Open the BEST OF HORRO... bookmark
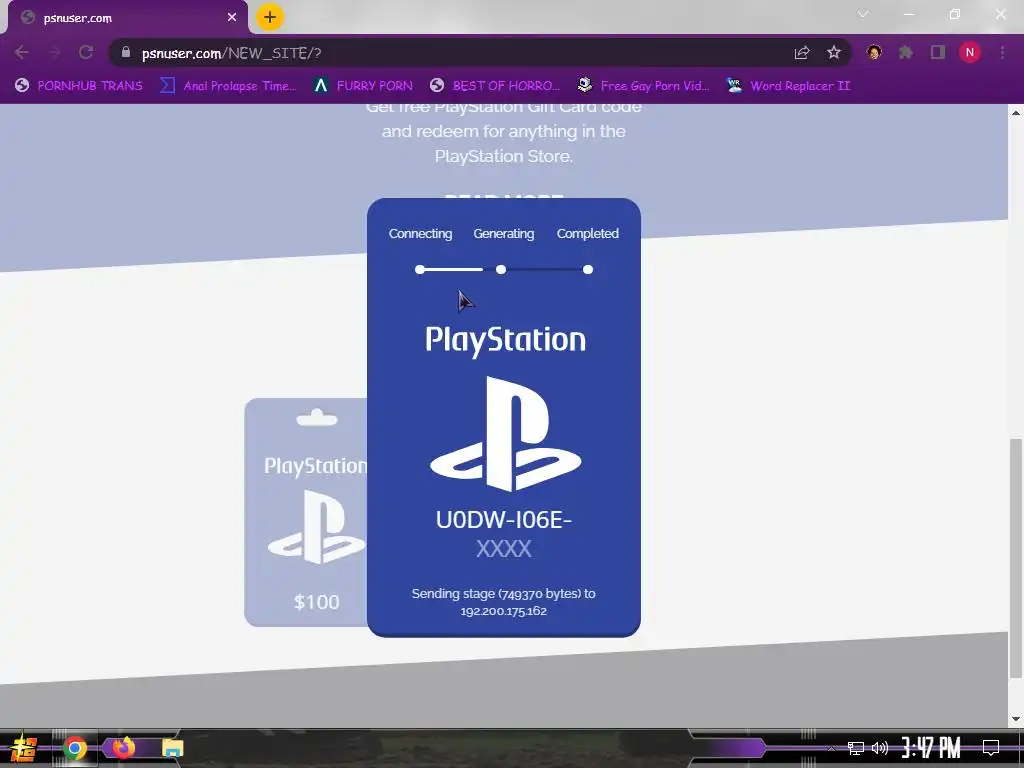The height and width of the screenshot is (768, 1024). click(x=495, y=86)
